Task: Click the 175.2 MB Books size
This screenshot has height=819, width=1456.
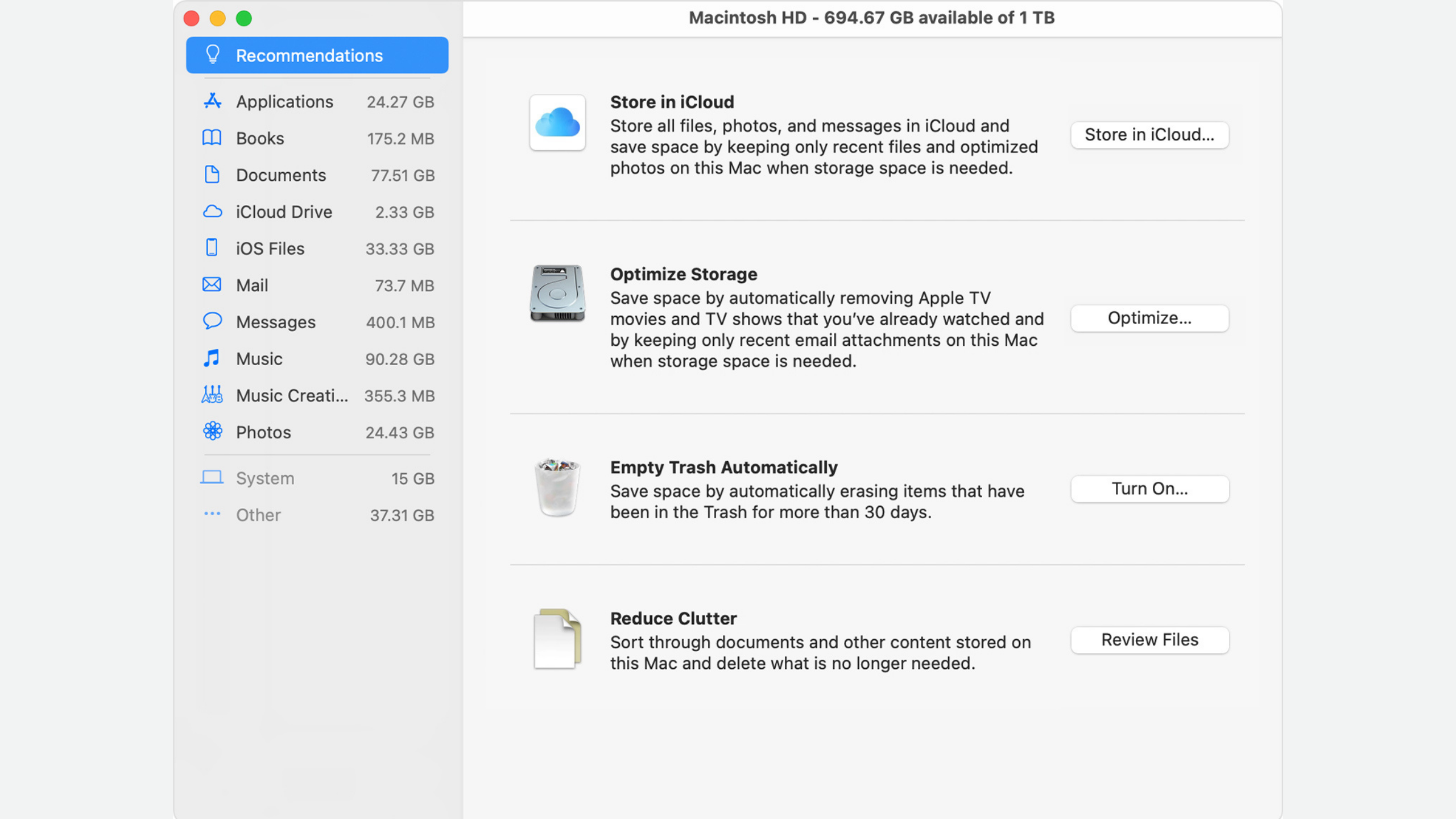Action: 400,139
